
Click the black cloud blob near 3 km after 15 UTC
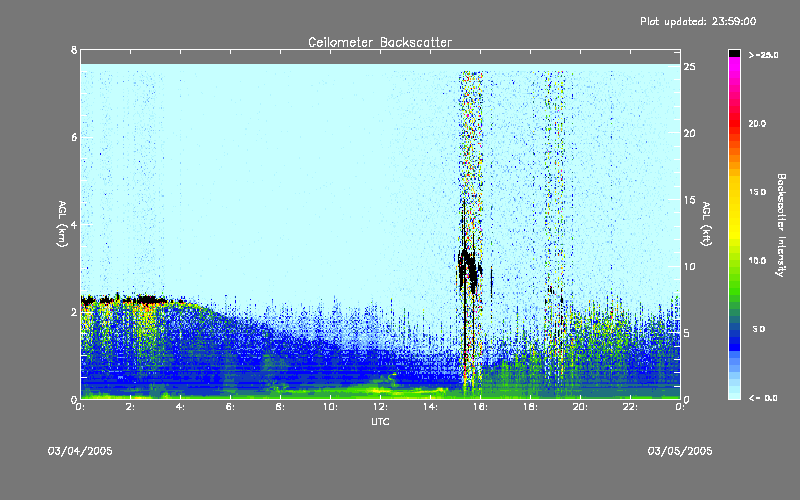(x=469, y=270)
